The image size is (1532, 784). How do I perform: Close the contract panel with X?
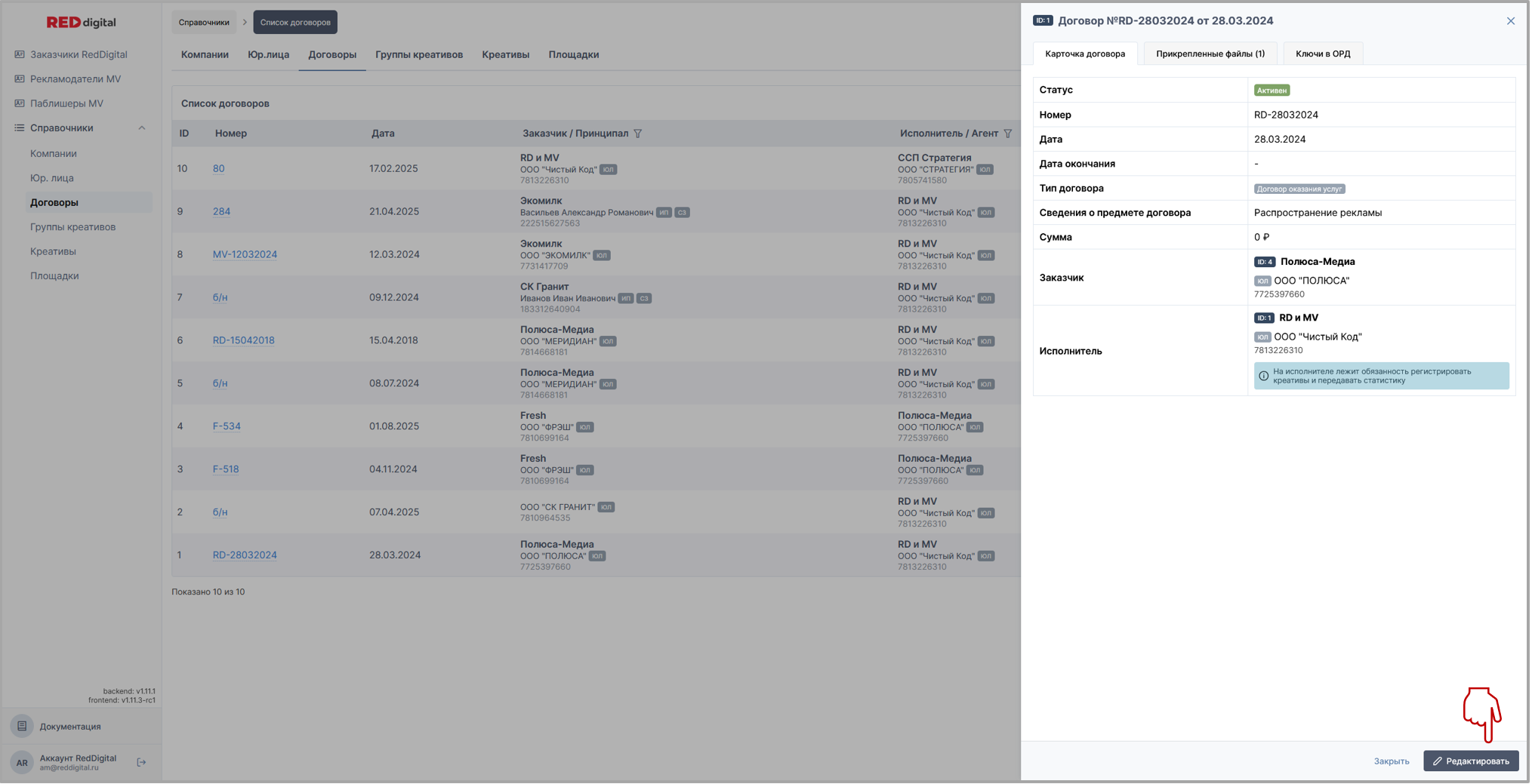1510,21
